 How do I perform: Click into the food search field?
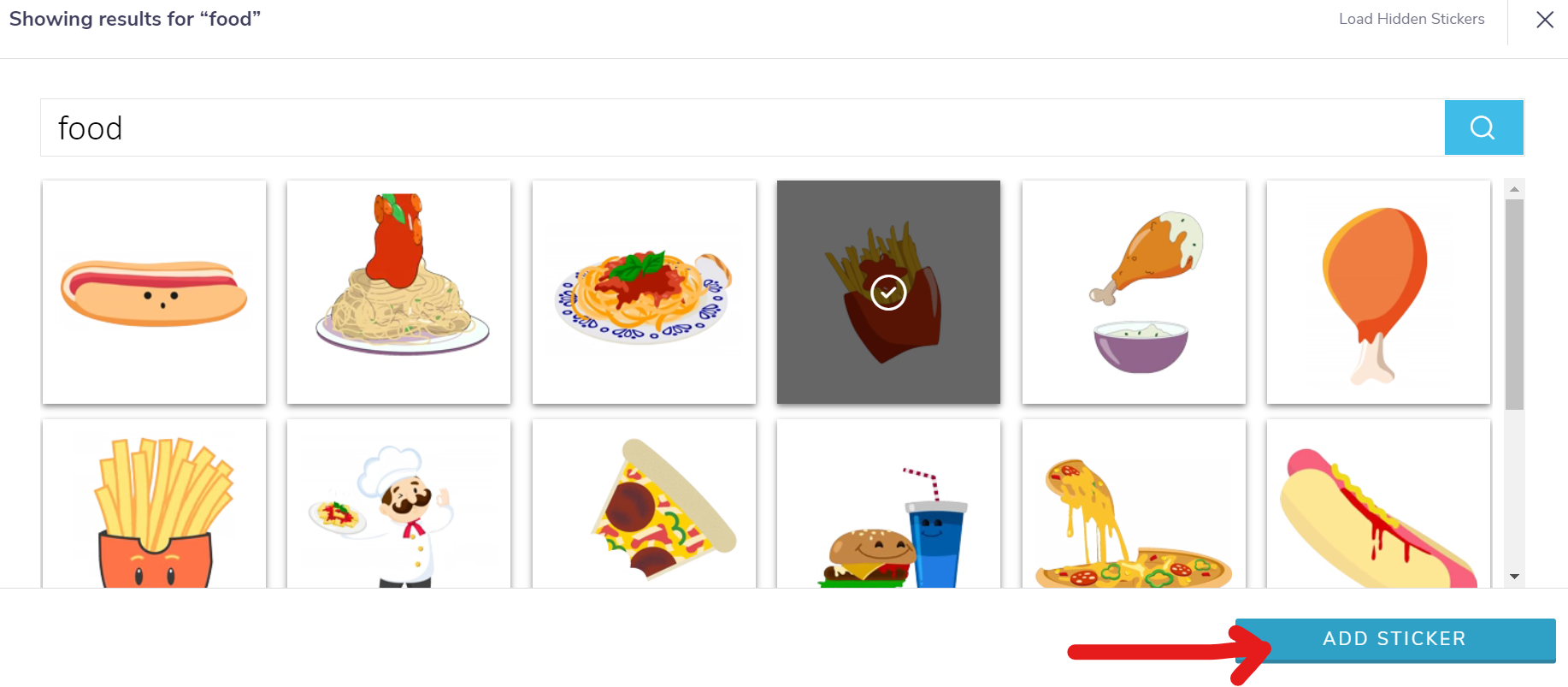[x=742, y=127]
